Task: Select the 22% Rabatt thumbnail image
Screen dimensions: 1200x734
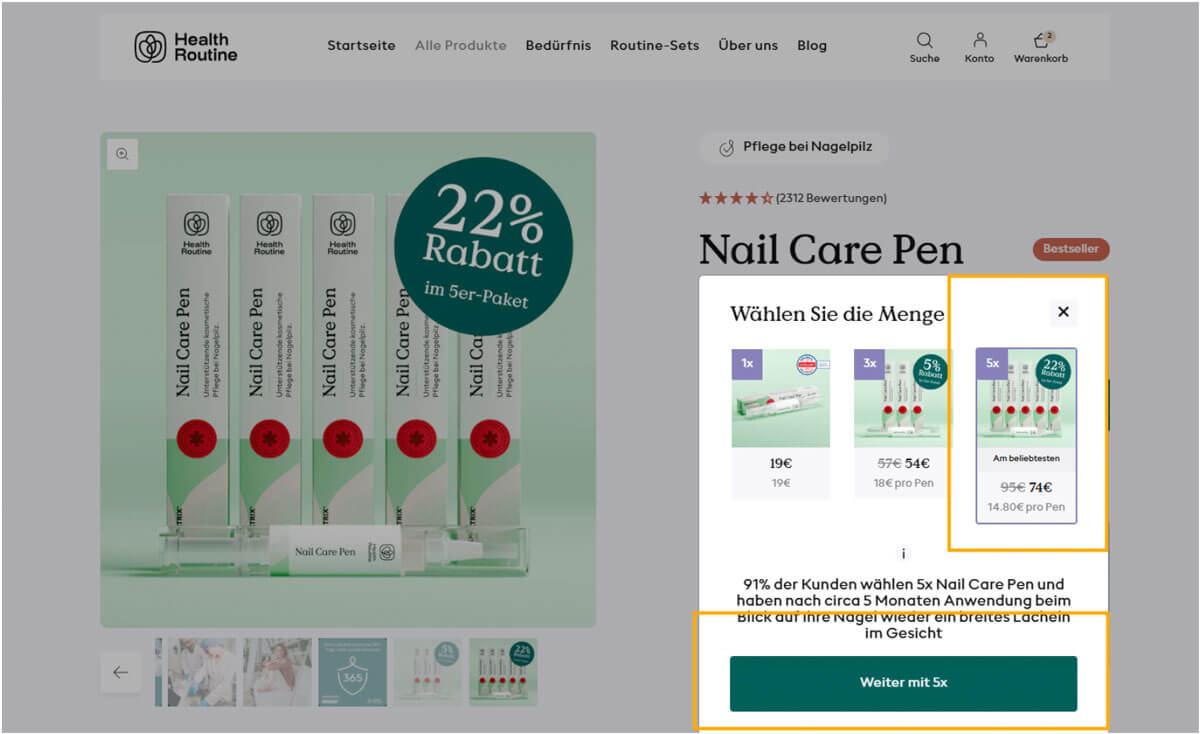Action: click(x=503, y=672)
